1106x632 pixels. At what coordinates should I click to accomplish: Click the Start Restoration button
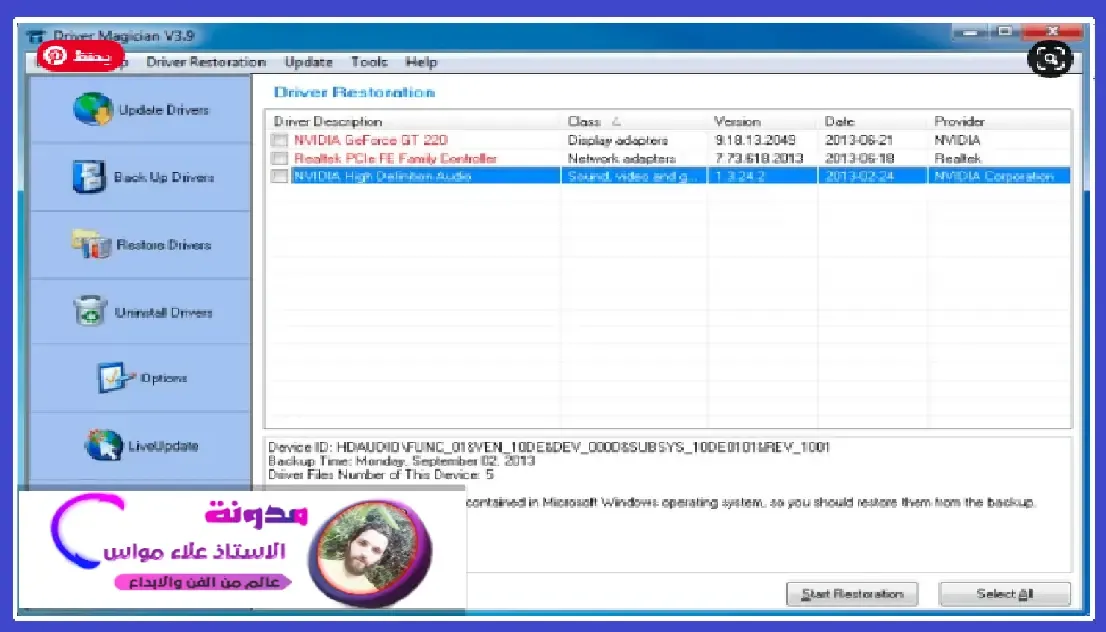pyautogui.click(x=852, y=594)
